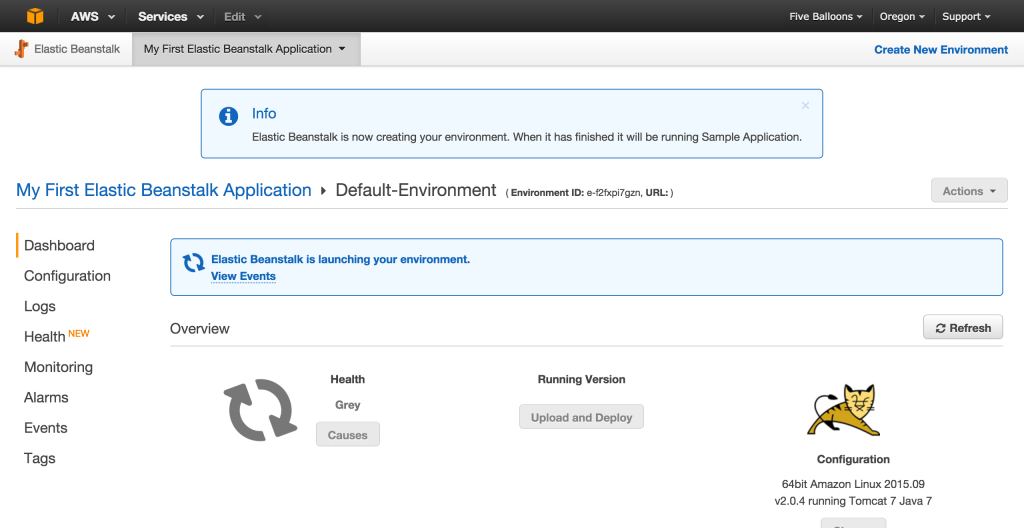Click the blue Info circle icon
1024x528 pixels.
click(228, 116)
